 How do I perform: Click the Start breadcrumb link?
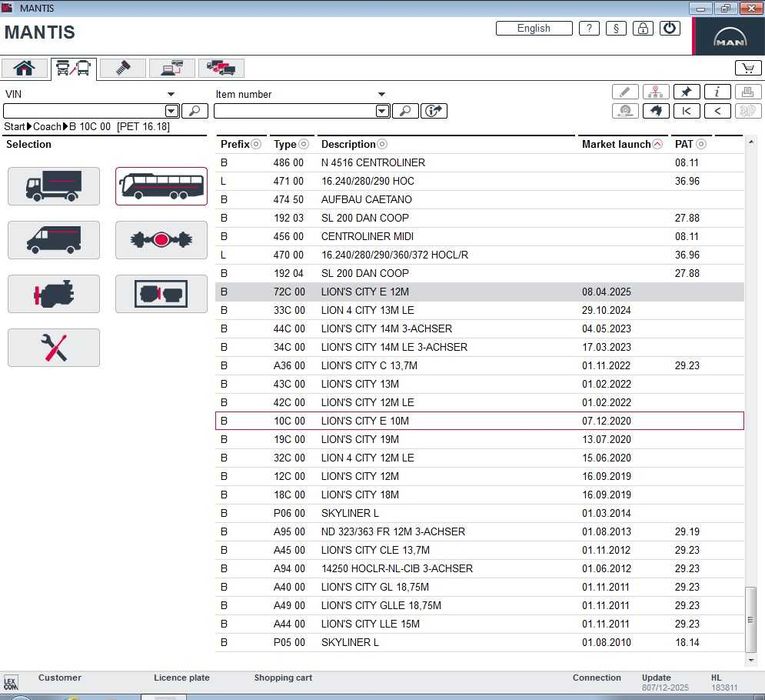[x=14, y=127]
